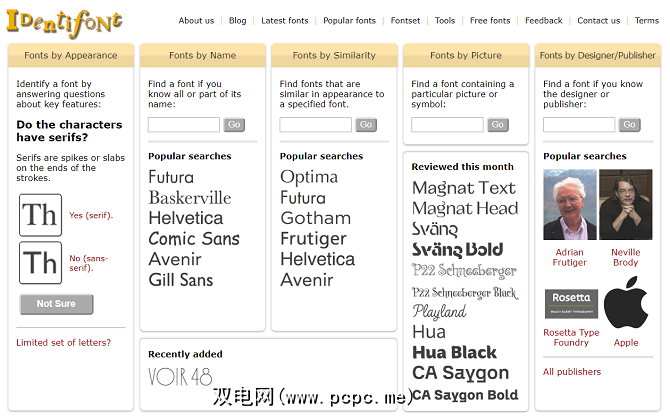Open Futura in Fonts by Similarity
670x420 pixels.
(303, 198)
